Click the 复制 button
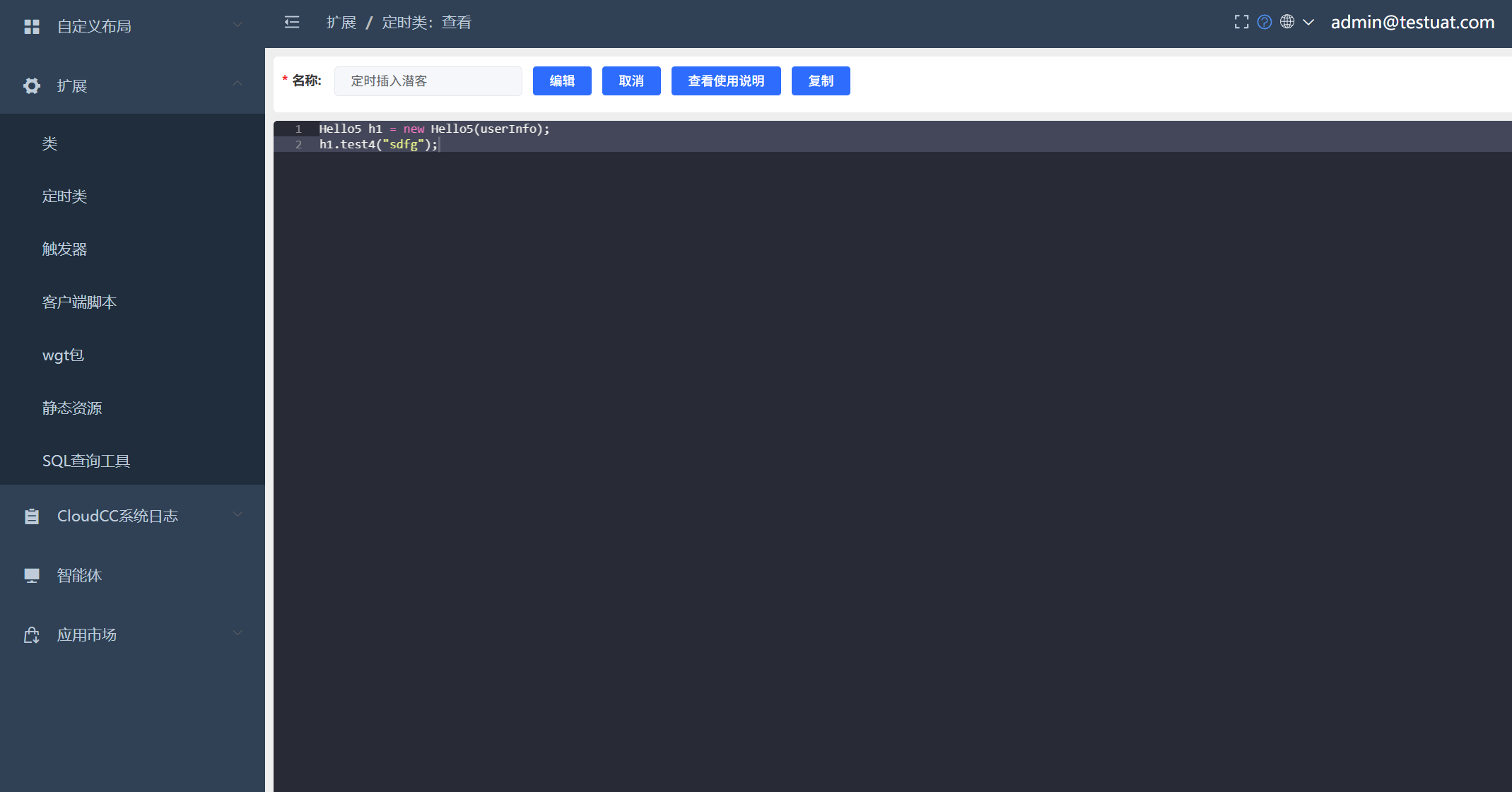 coord(821,81)
